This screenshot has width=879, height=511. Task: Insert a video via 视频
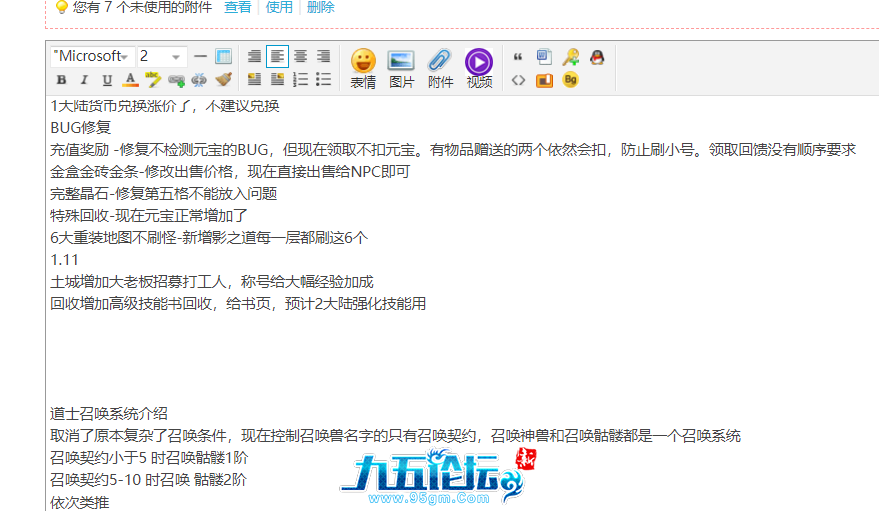click(x=479, y=68)
